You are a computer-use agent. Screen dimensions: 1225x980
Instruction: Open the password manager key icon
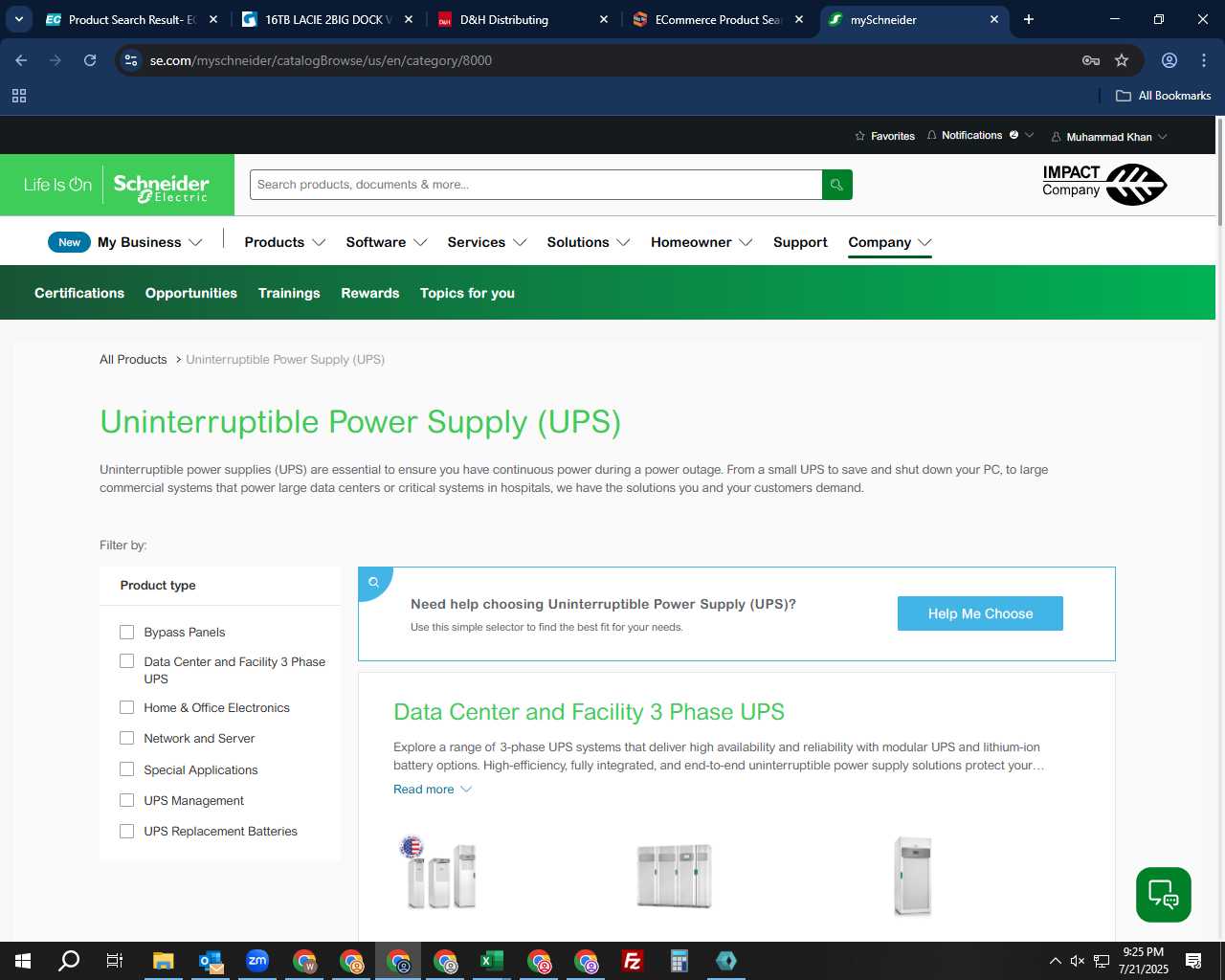[1090, 60]
